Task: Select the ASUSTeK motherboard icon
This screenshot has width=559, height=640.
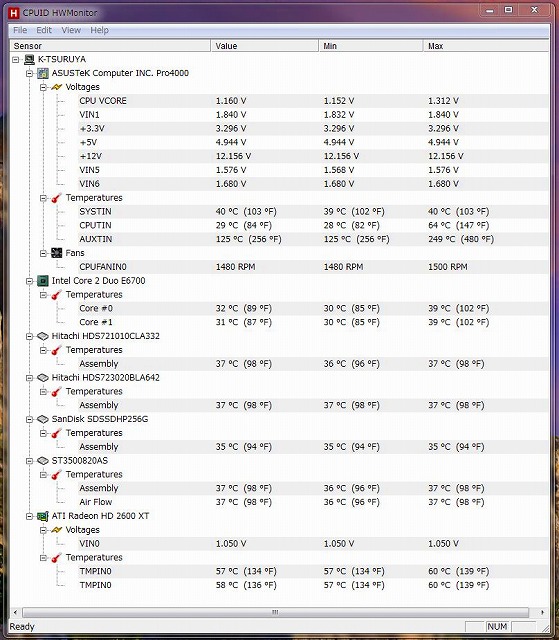Action: (x=43, y=73)
